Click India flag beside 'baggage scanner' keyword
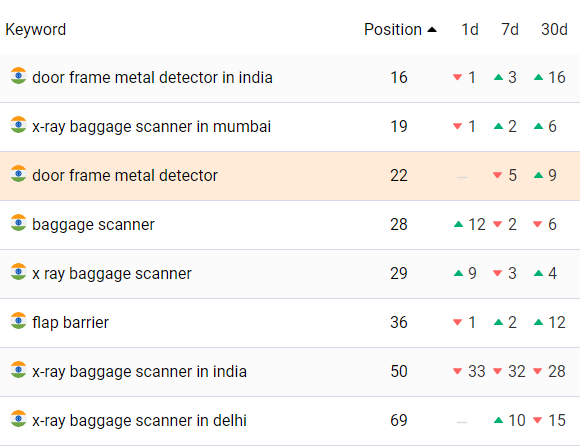 point(18,223)
